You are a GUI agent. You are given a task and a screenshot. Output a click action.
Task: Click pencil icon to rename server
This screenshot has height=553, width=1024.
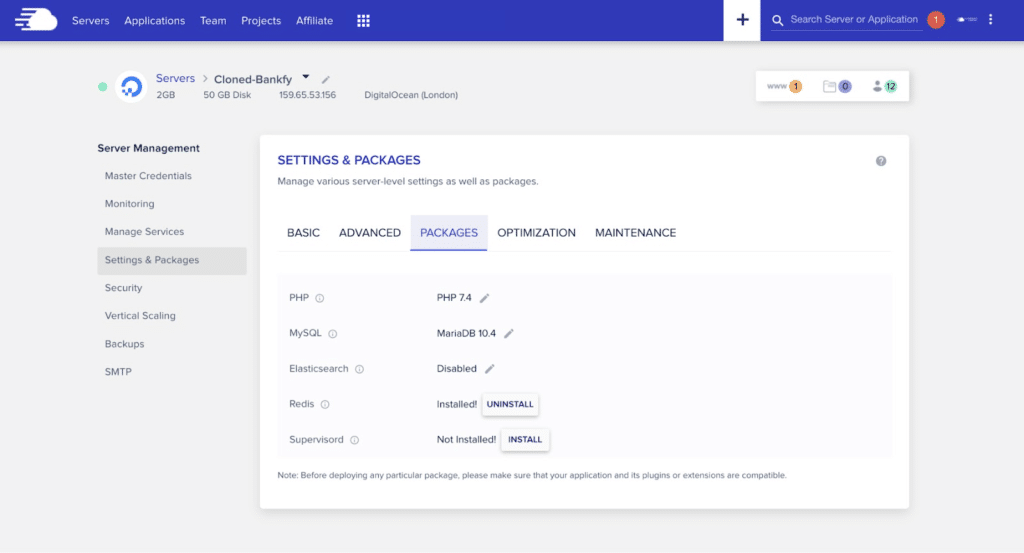point(326,79)
